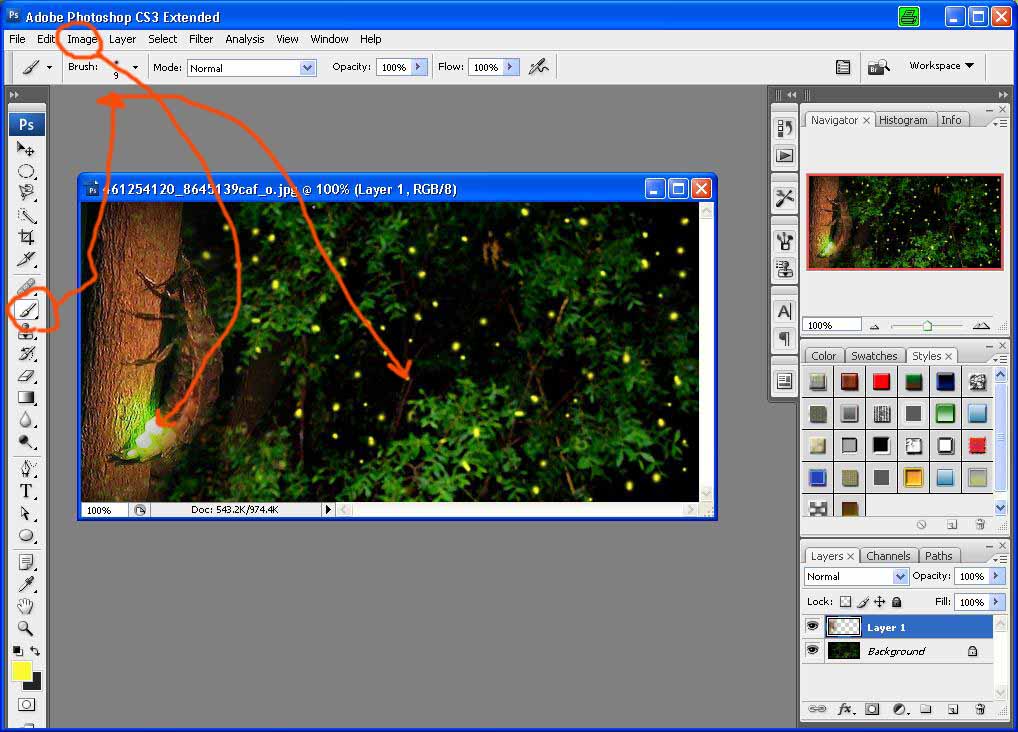Expand layer blending mode Normal dropdown

[900, 577]
